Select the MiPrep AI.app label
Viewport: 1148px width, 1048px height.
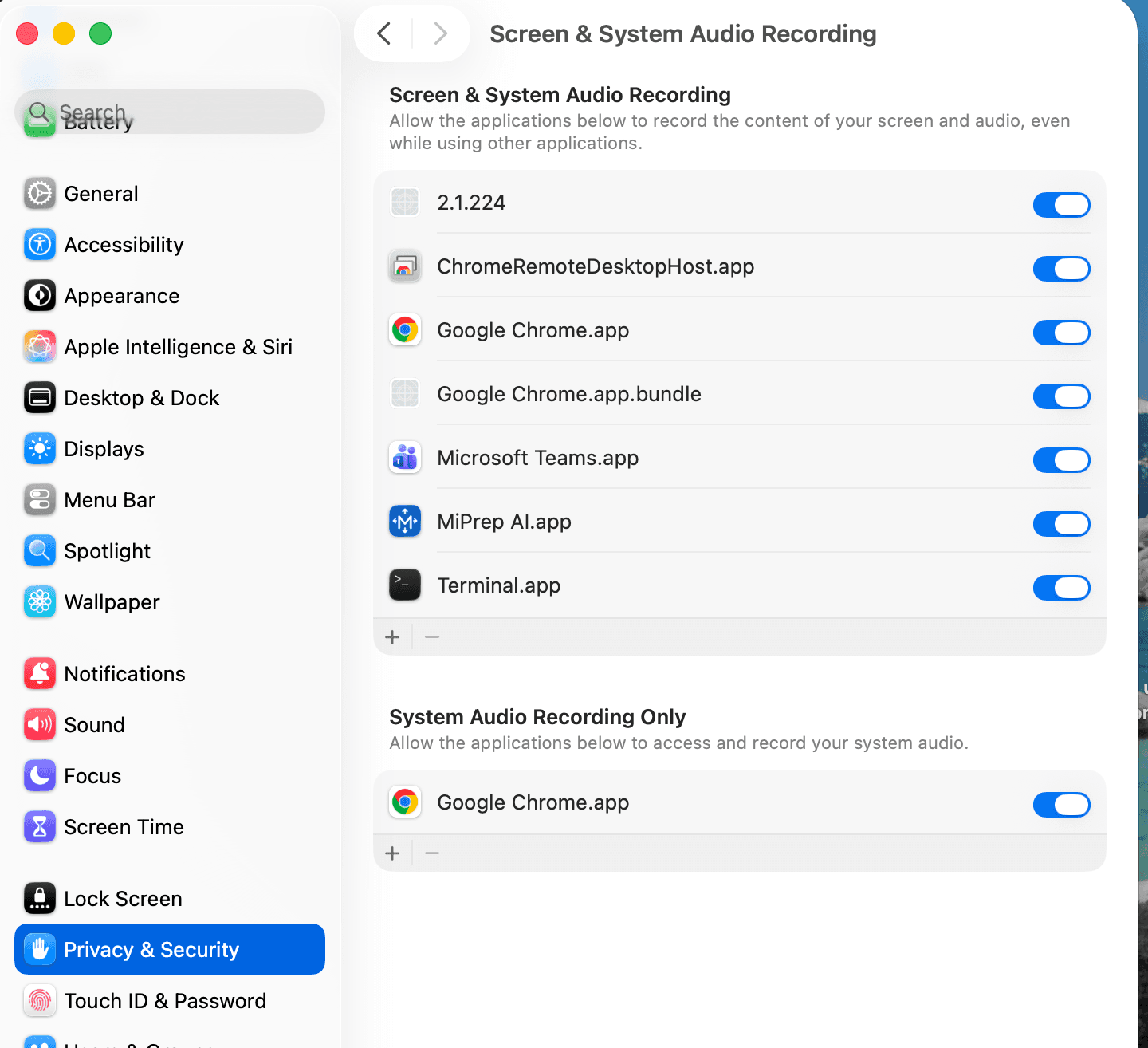click(505, 522)
